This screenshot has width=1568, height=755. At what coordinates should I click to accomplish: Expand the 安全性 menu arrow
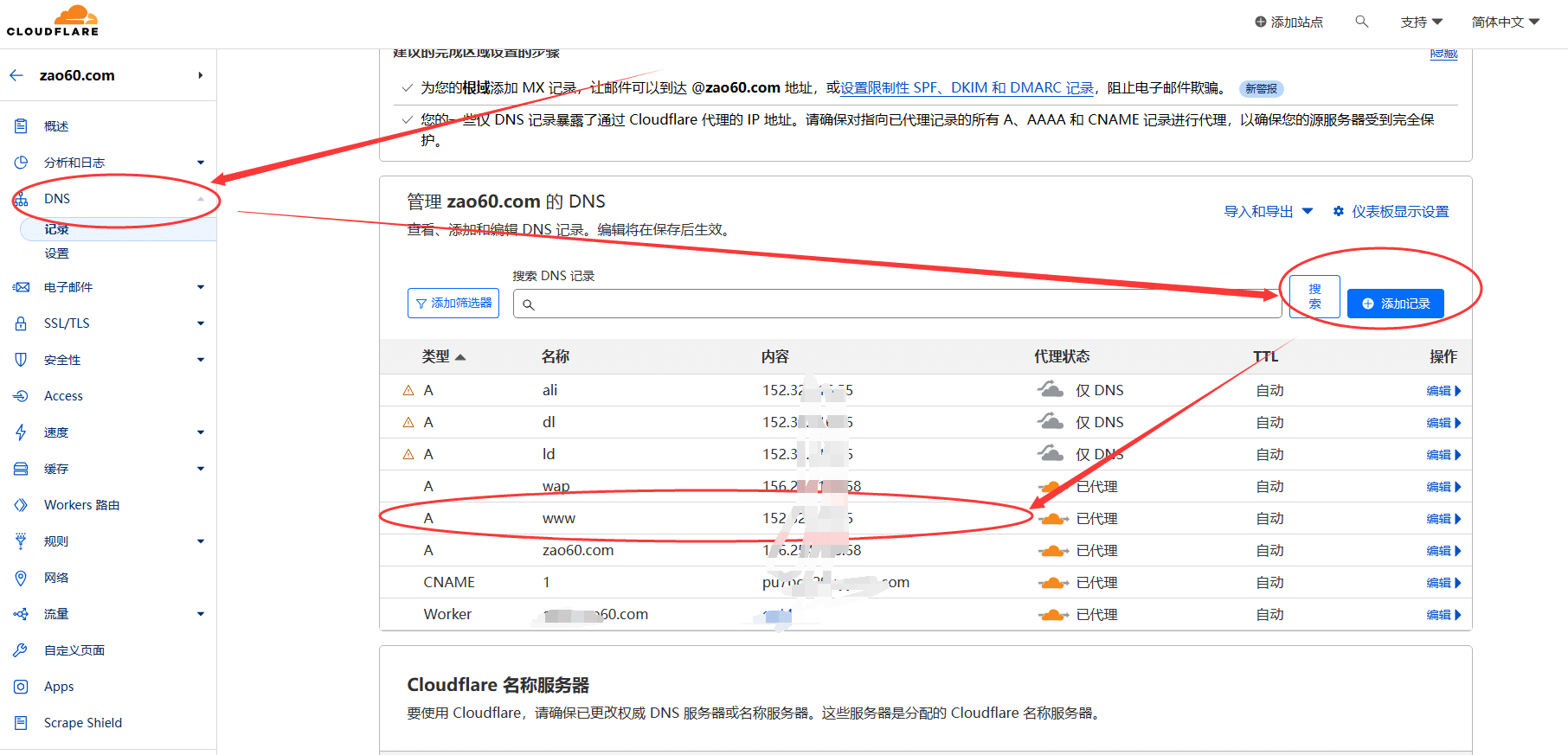click(x=201, y=360)
